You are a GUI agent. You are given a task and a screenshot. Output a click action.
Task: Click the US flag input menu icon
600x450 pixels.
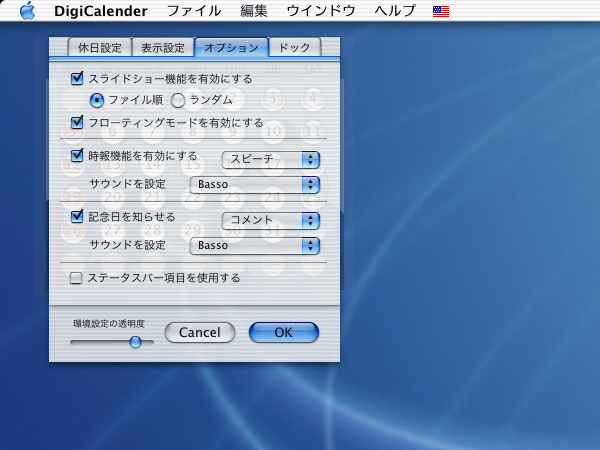pyautogui.click(x=441, y=11)
